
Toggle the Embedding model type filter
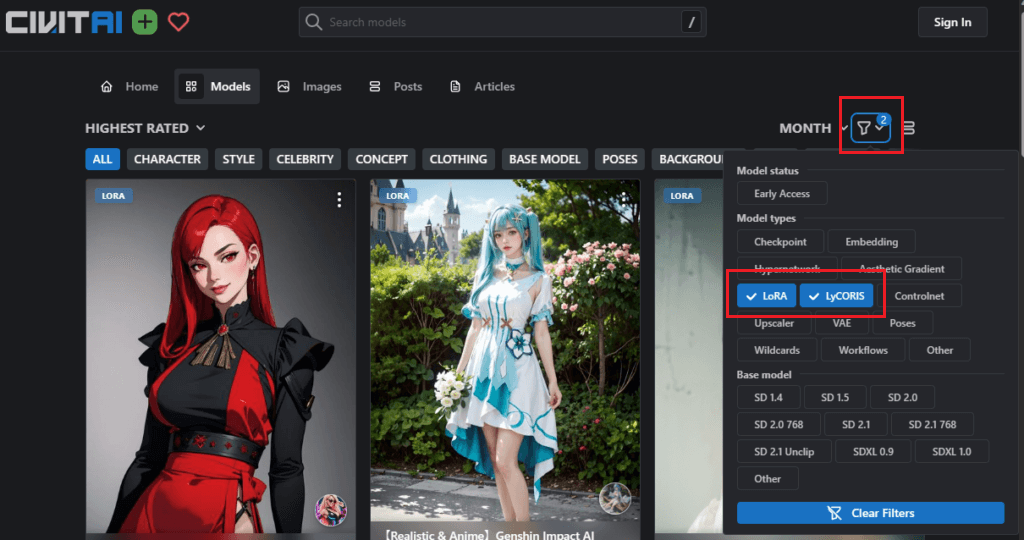[871, 242]
